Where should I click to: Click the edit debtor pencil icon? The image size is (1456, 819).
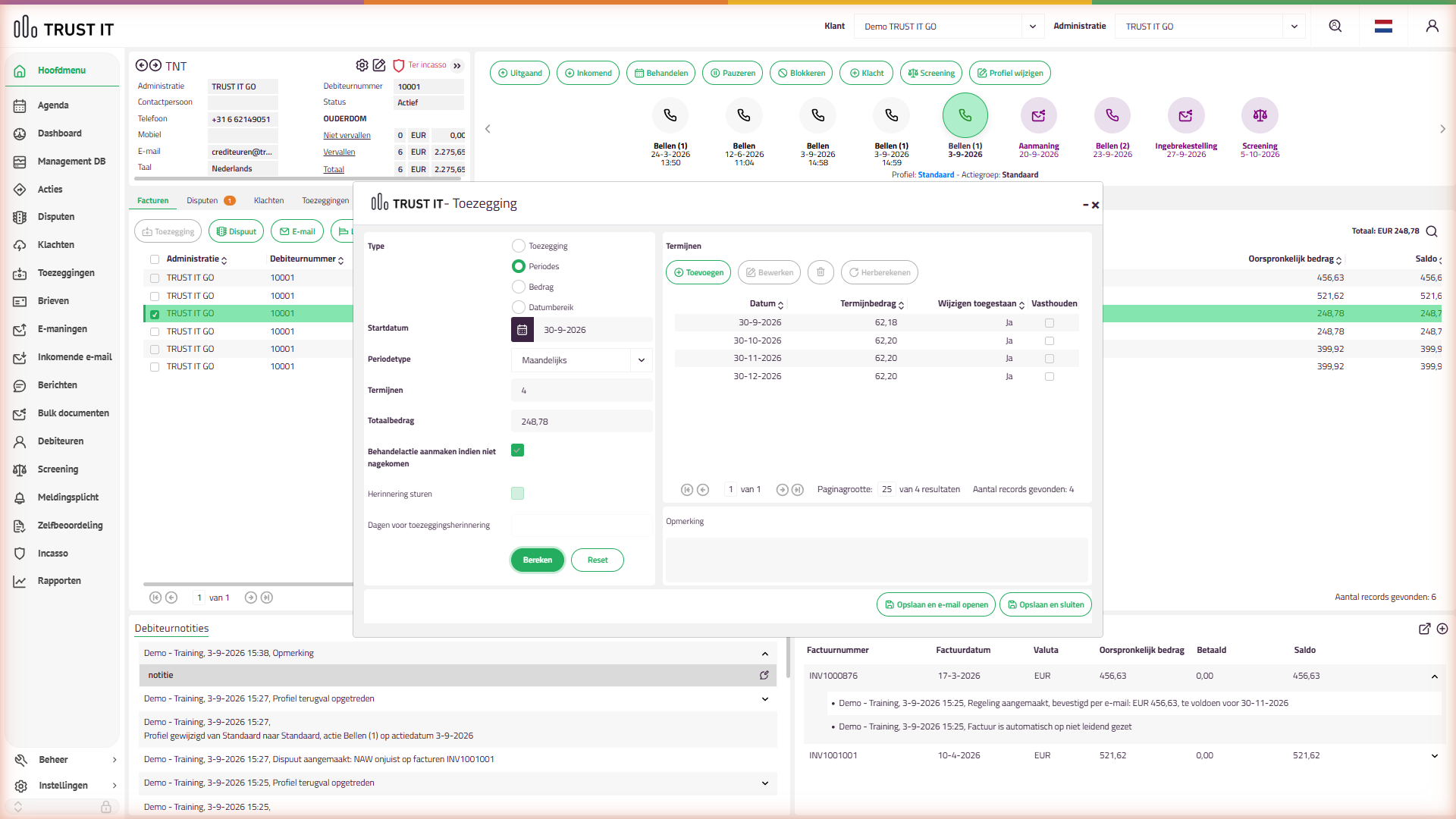(x=379, y=65)
